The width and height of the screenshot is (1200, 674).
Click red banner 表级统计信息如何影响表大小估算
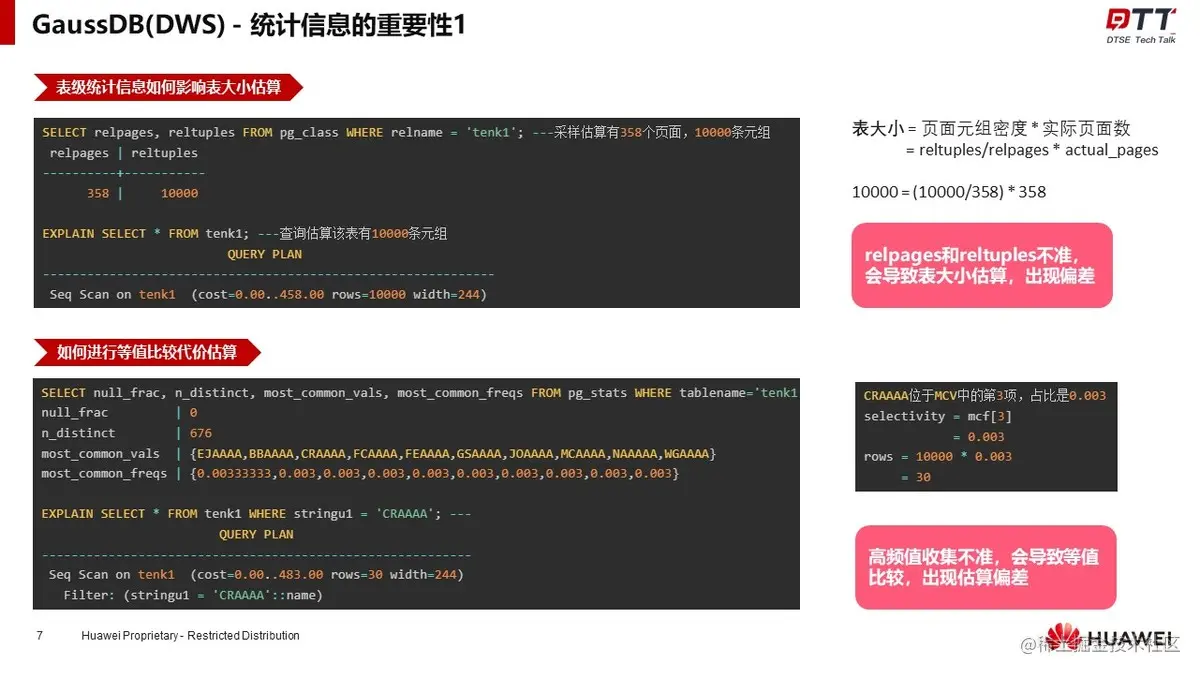[x=168, y=87]
